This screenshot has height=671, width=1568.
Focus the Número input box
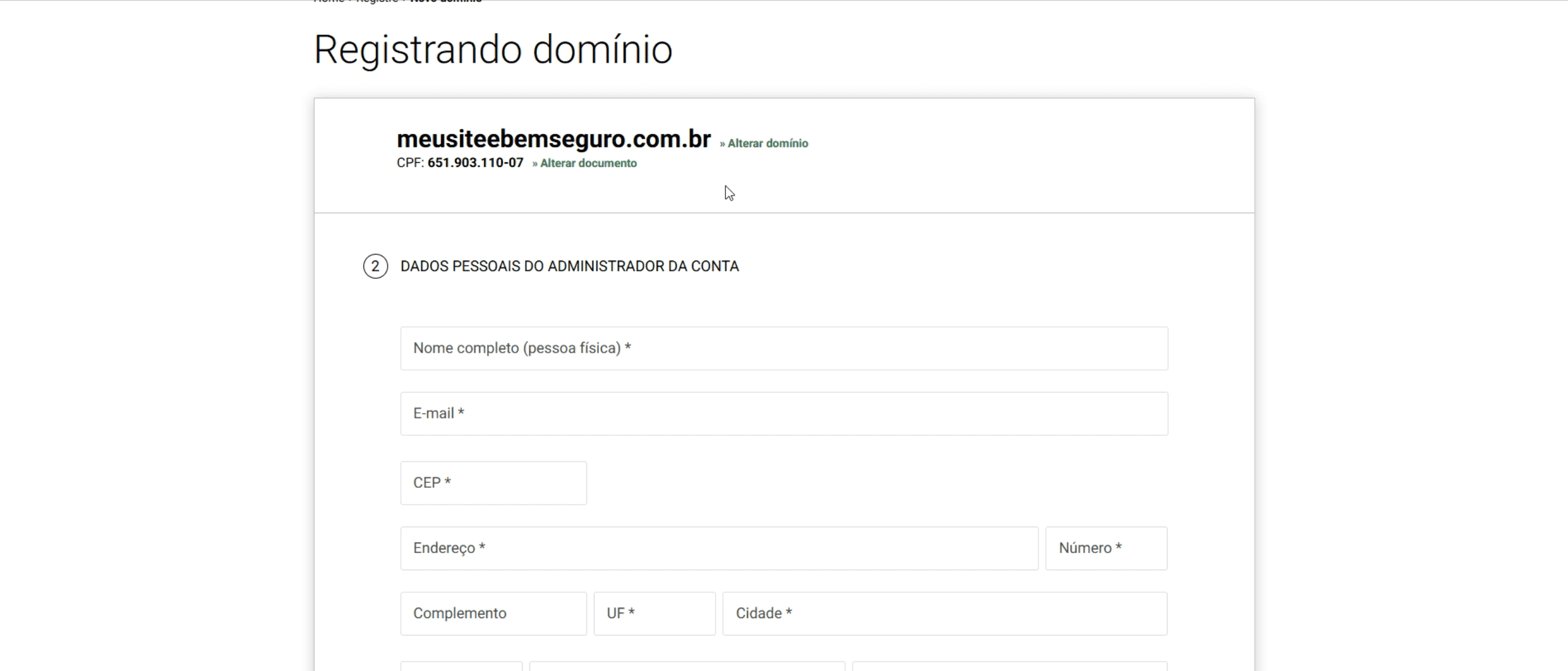(1106, 548)
